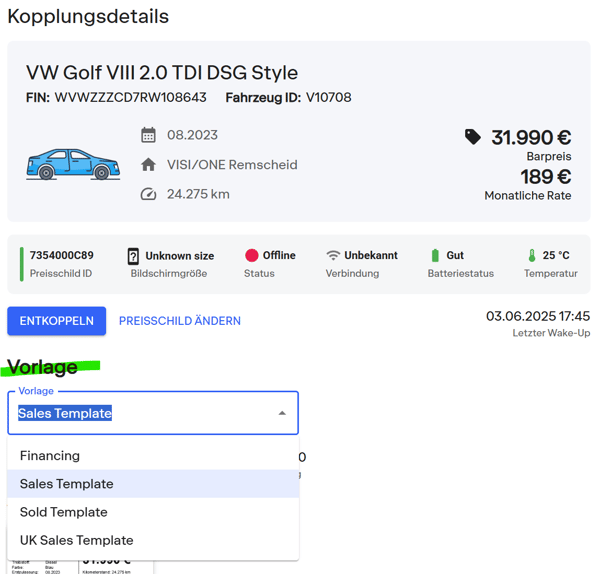Select Financing from the Vorlage dropdown

click(x=153, y=455)
